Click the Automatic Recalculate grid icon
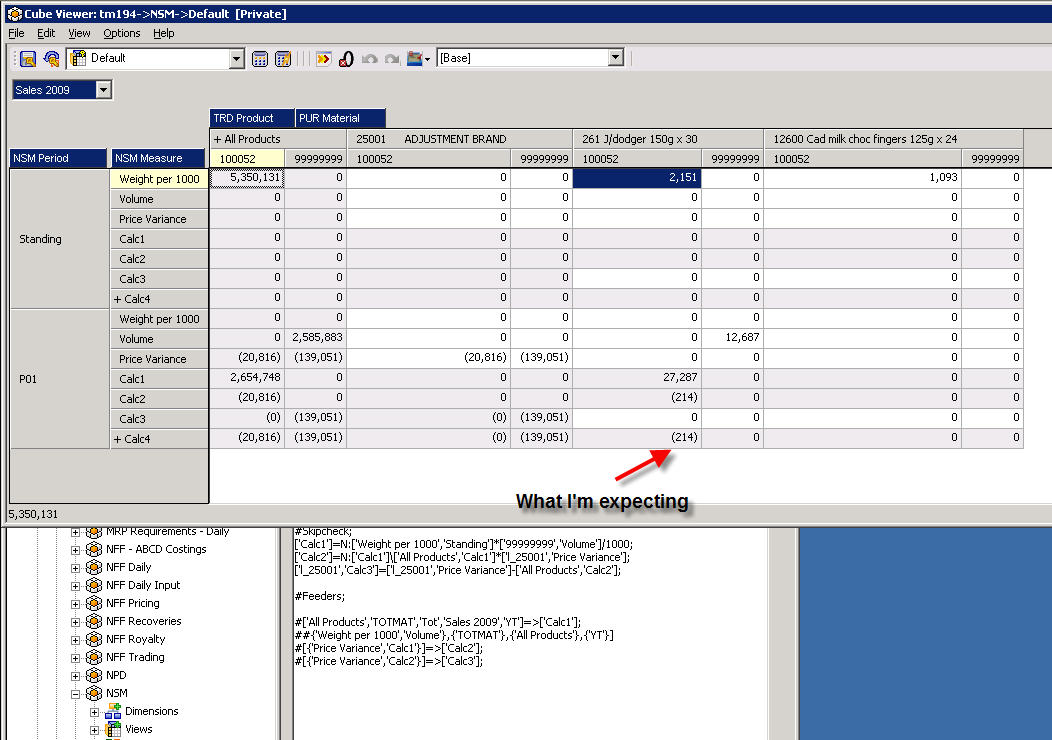 click(283, 59)
